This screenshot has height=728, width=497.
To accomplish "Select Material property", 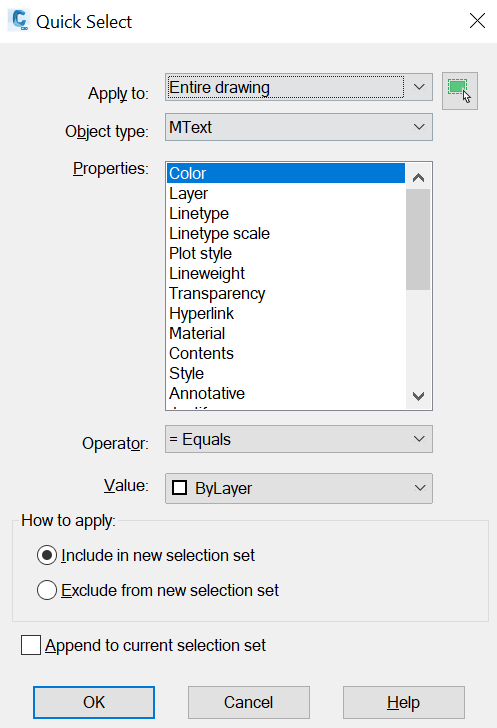I will [x=286, y=333].
